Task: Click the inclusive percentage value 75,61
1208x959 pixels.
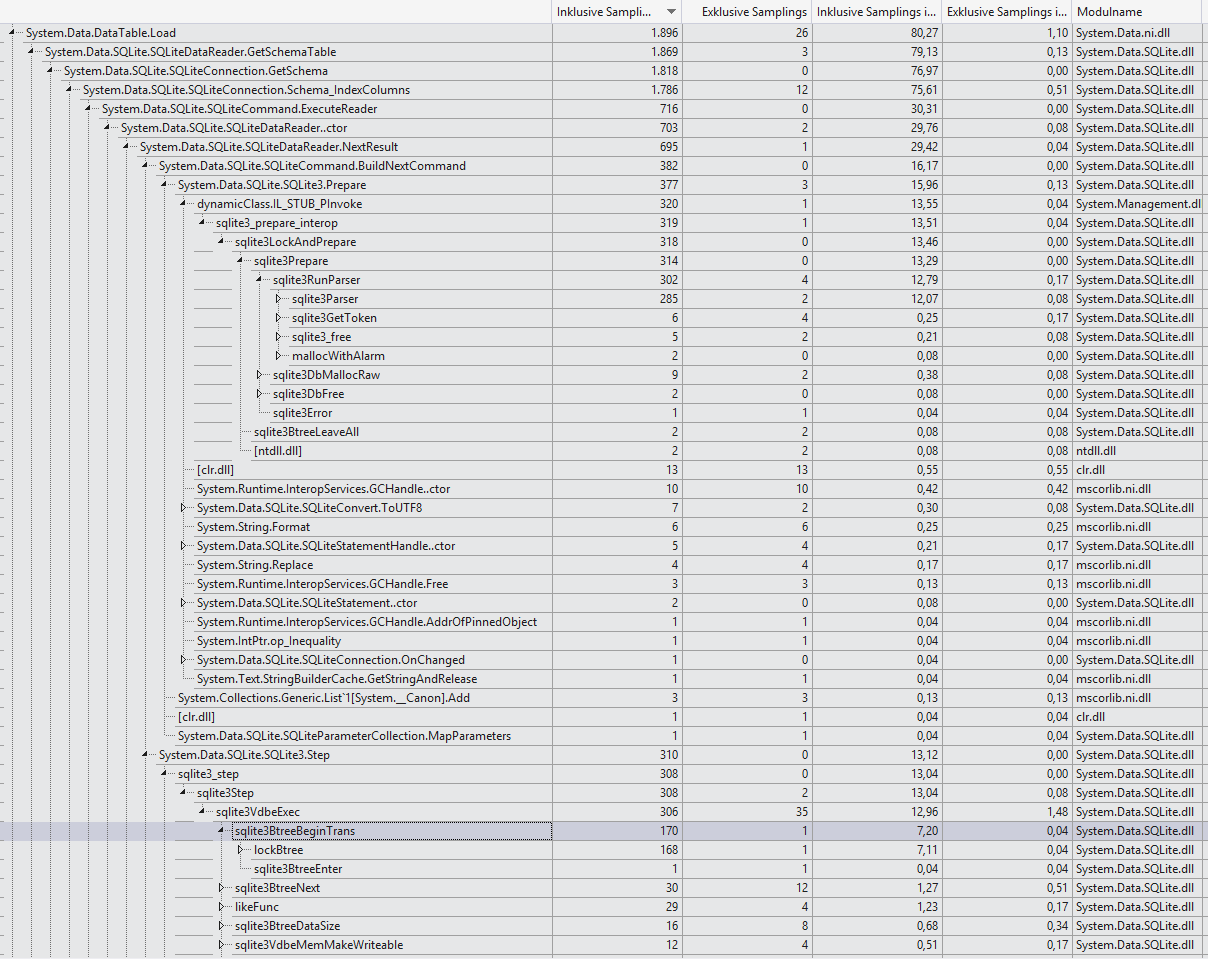Action: pos(922,90)
